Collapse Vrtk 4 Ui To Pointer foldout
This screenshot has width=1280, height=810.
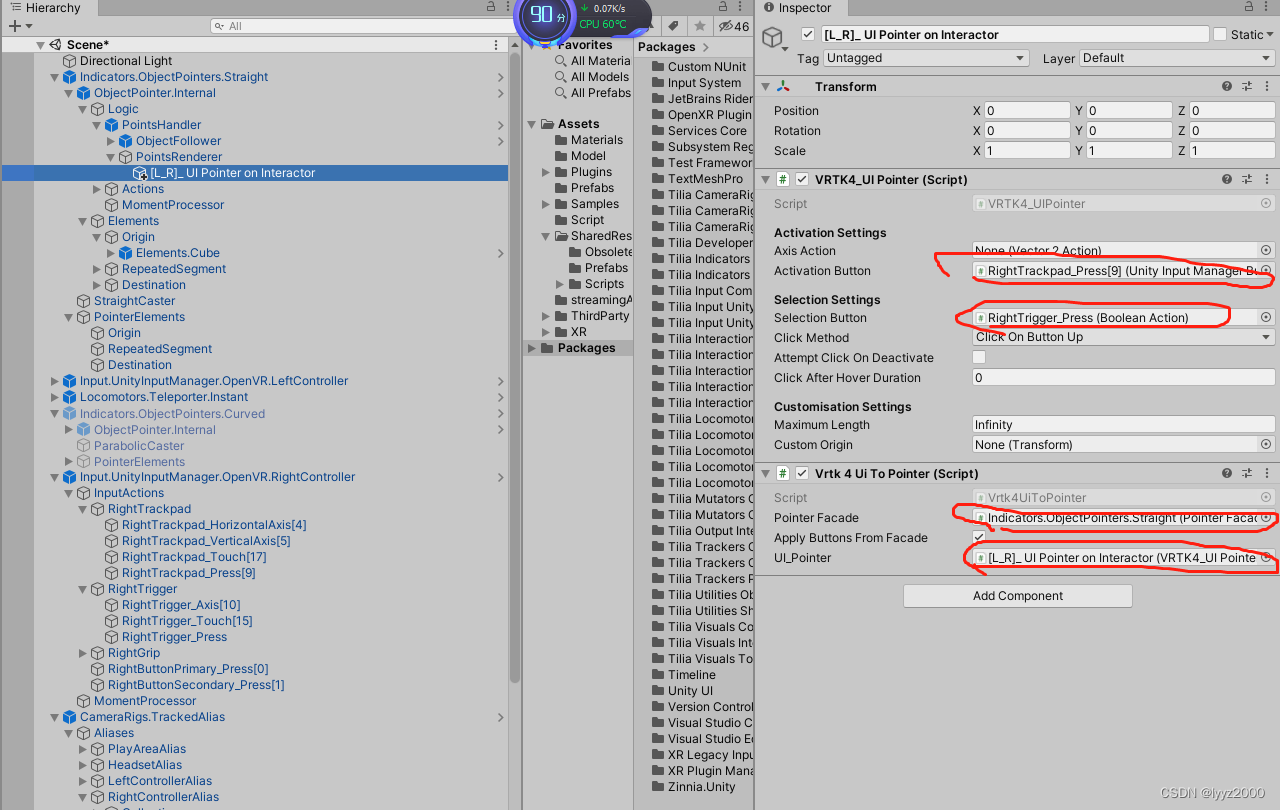coord(765,474)
